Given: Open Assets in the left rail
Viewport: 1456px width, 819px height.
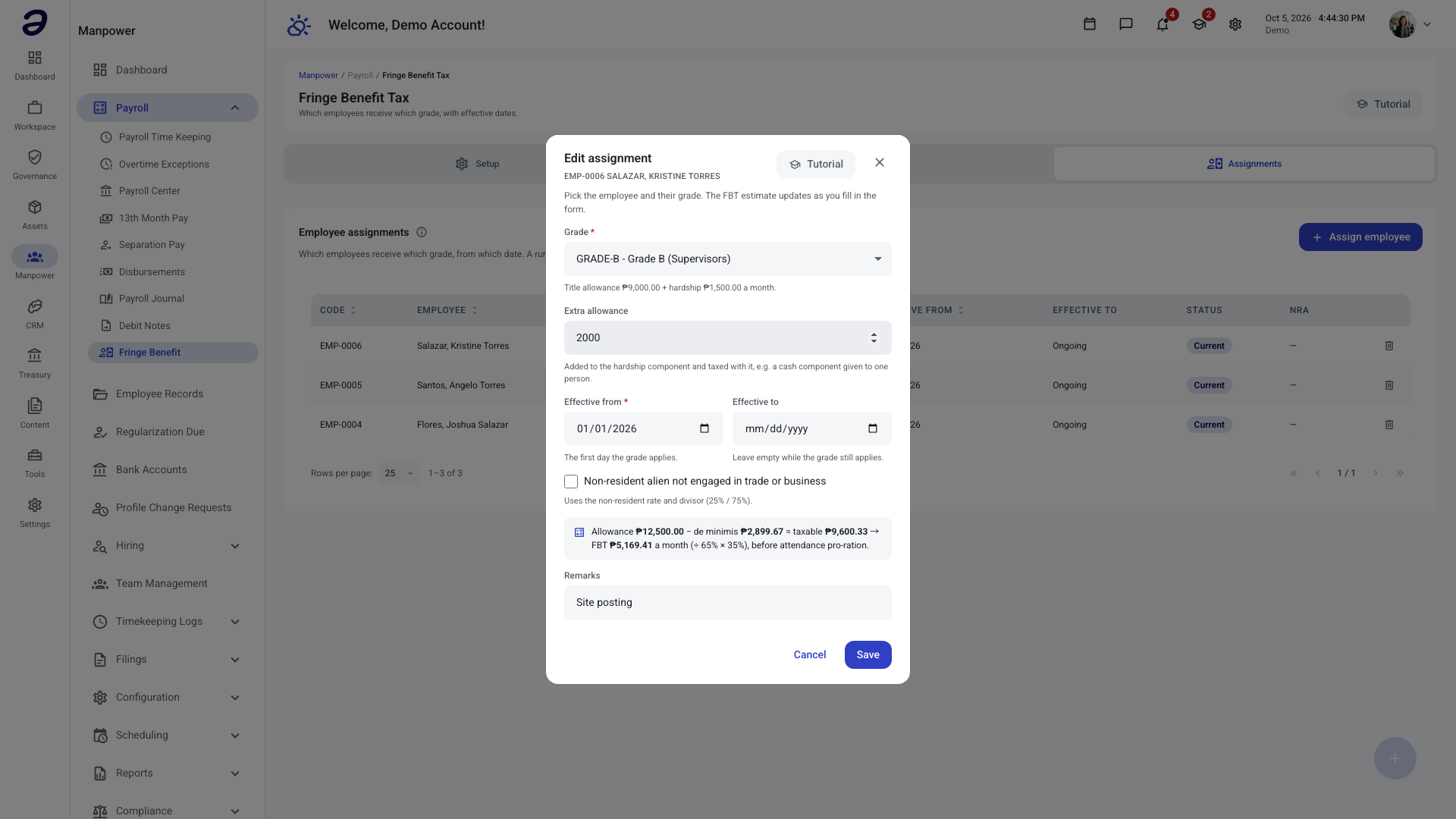Looking at the screenshot, I should click(35, 215).
